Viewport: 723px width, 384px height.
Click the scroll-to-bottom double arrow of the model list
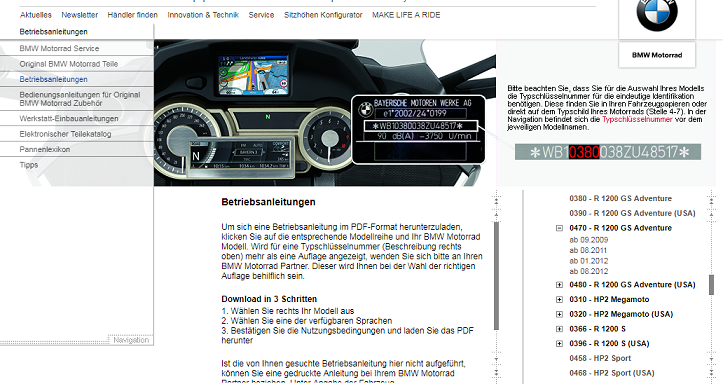coord(711,372)
